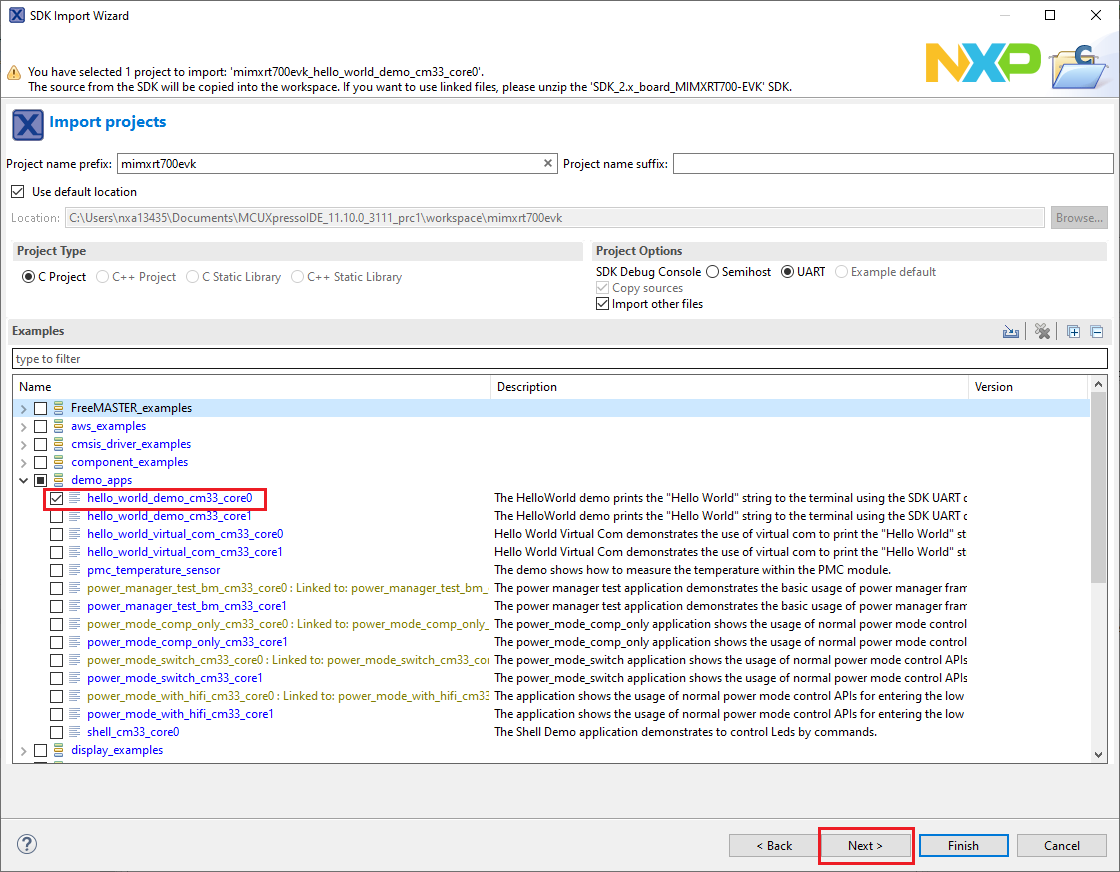Click the Finish button
Image resolution: width=1120 pixels, height=872 pixels.
click(963, 846)
